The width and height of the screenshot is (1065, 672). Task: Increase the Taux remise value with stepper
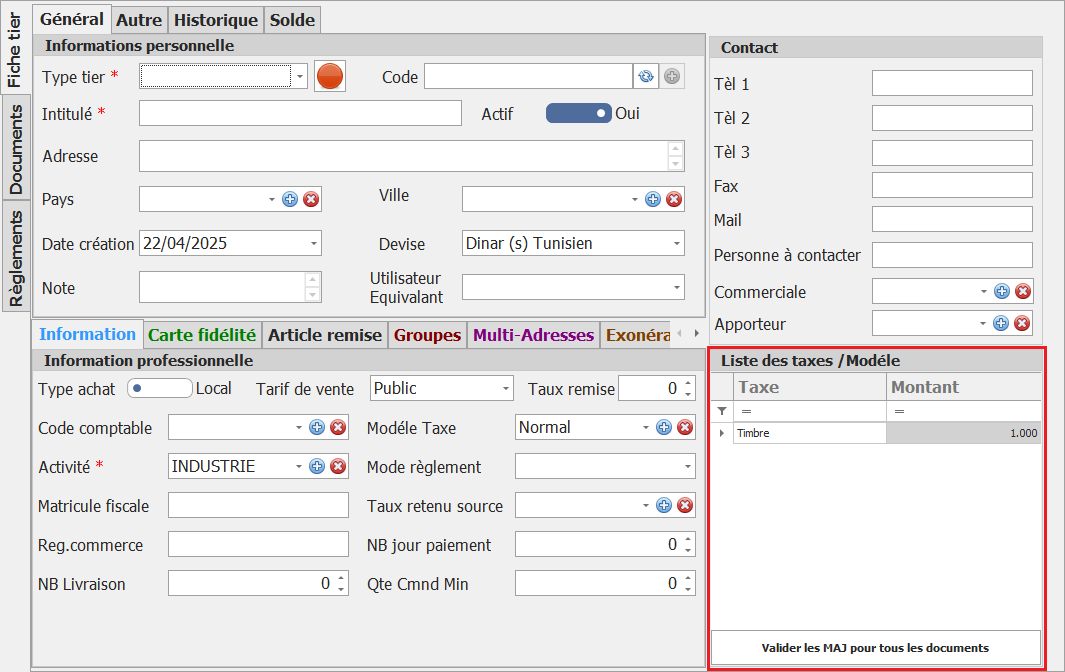click(689, 383)
